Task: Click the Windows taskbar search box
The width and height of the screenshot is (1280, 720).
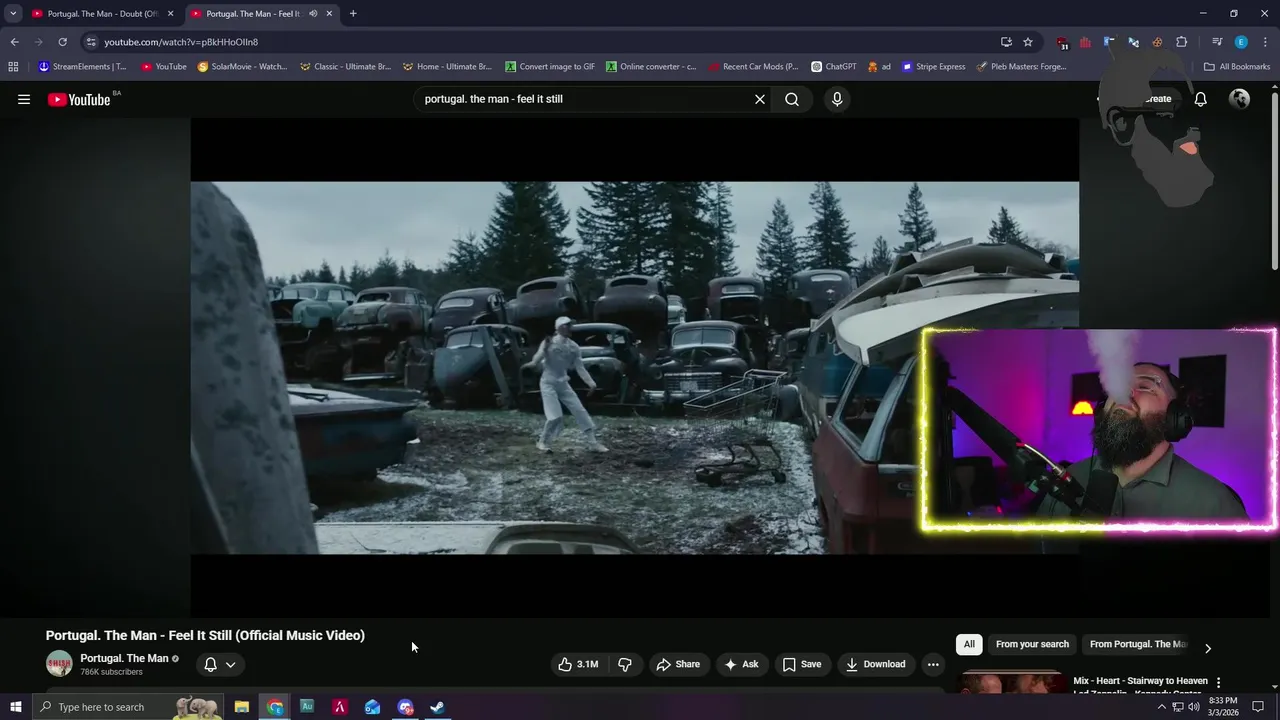Action: click(x=128, y=707)
